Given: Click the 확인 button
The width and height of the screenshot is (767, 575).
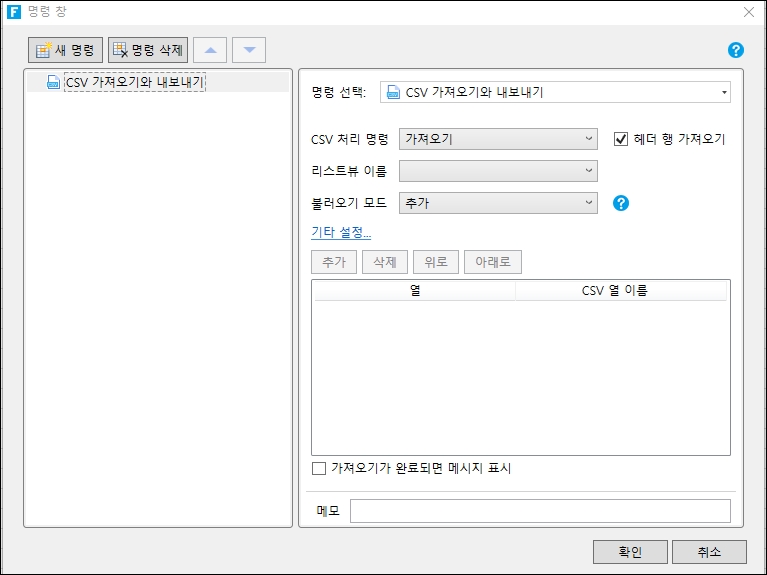Looking at the screenshot, I should coord(630,552).
